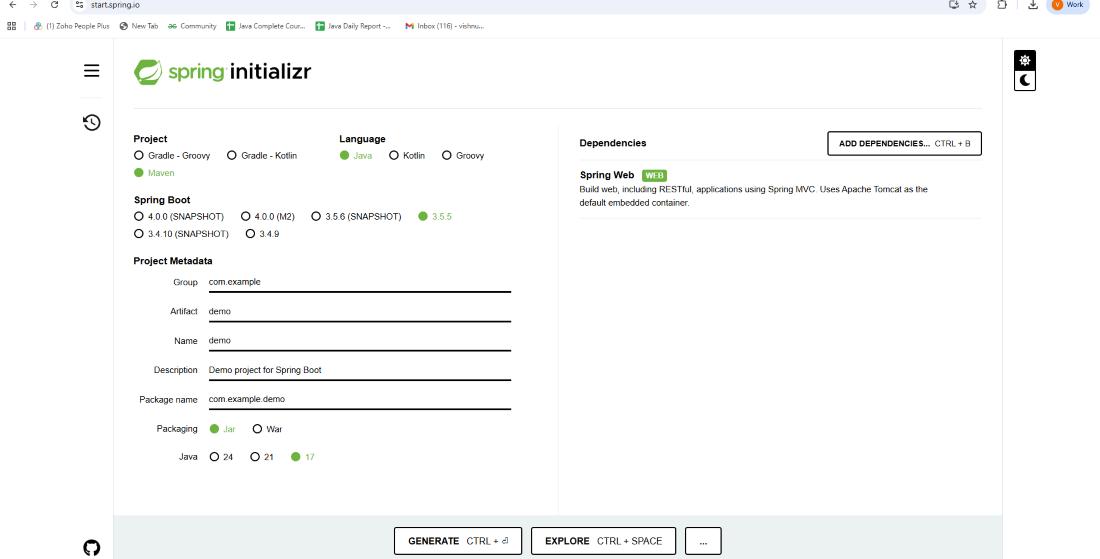Click the Explore button
The height and width of the screenshot is (559, 1100).
pyautogui.click(x=603, y=541)
